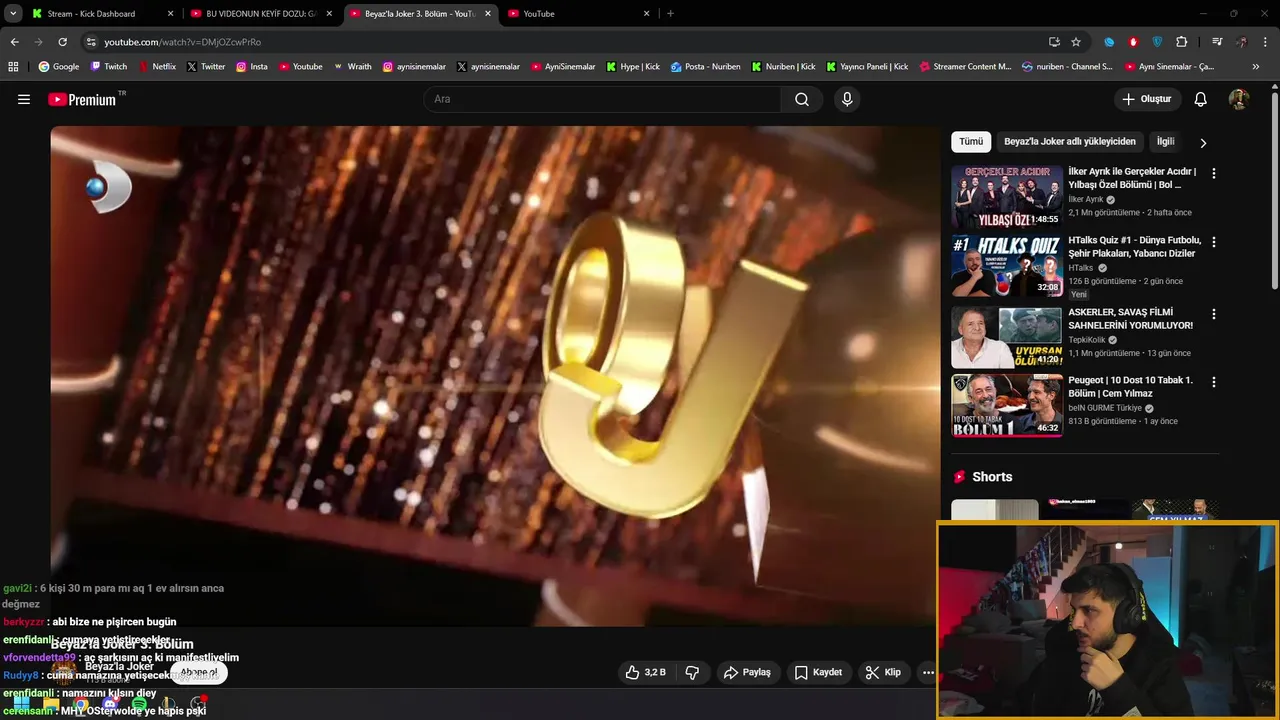Open the Spotify icon in the taskbar
This screenshot has width=1280, height=720.
click(x=139, y=705)
